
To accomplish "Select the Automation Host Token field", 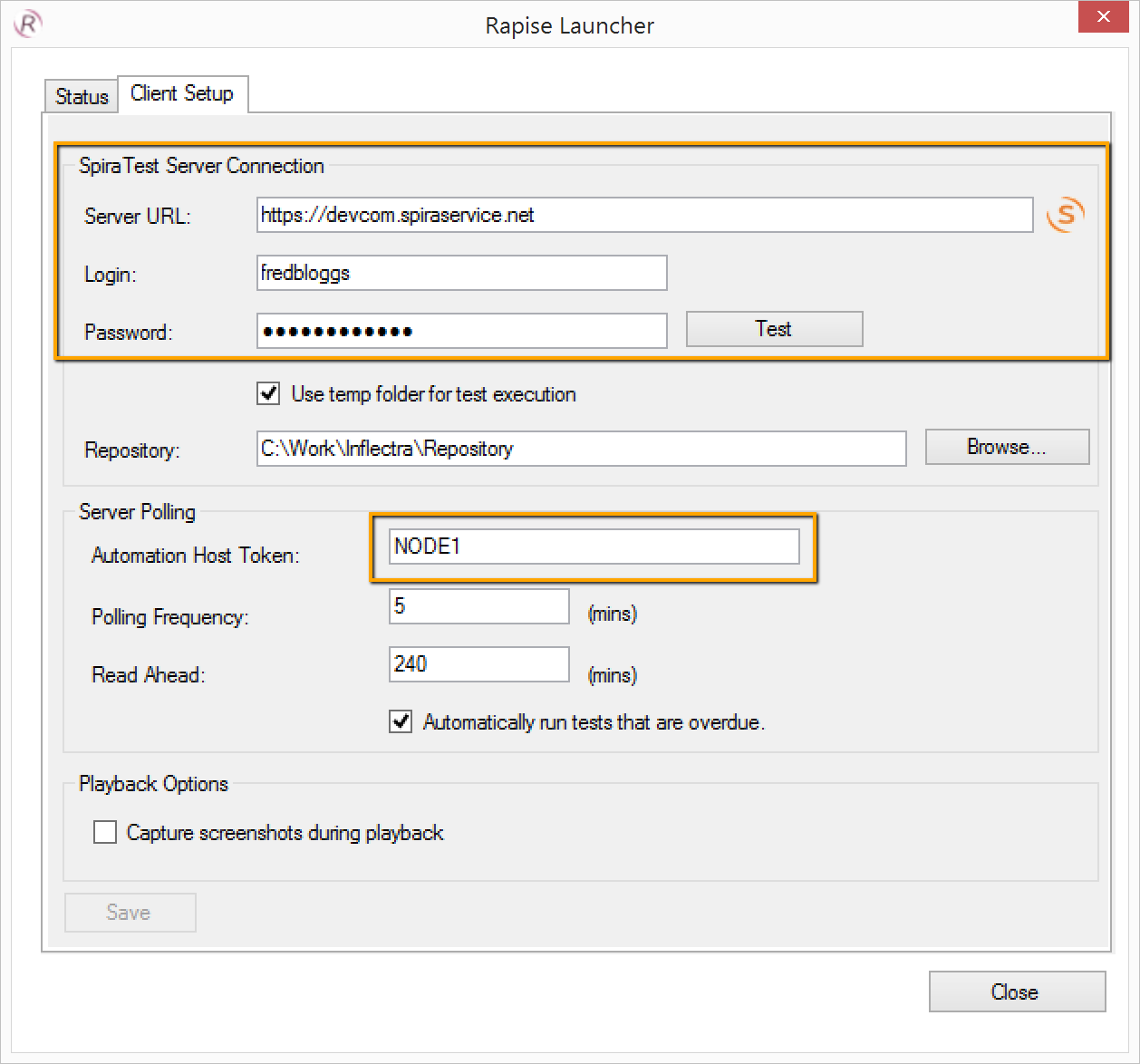I will 594,547.
